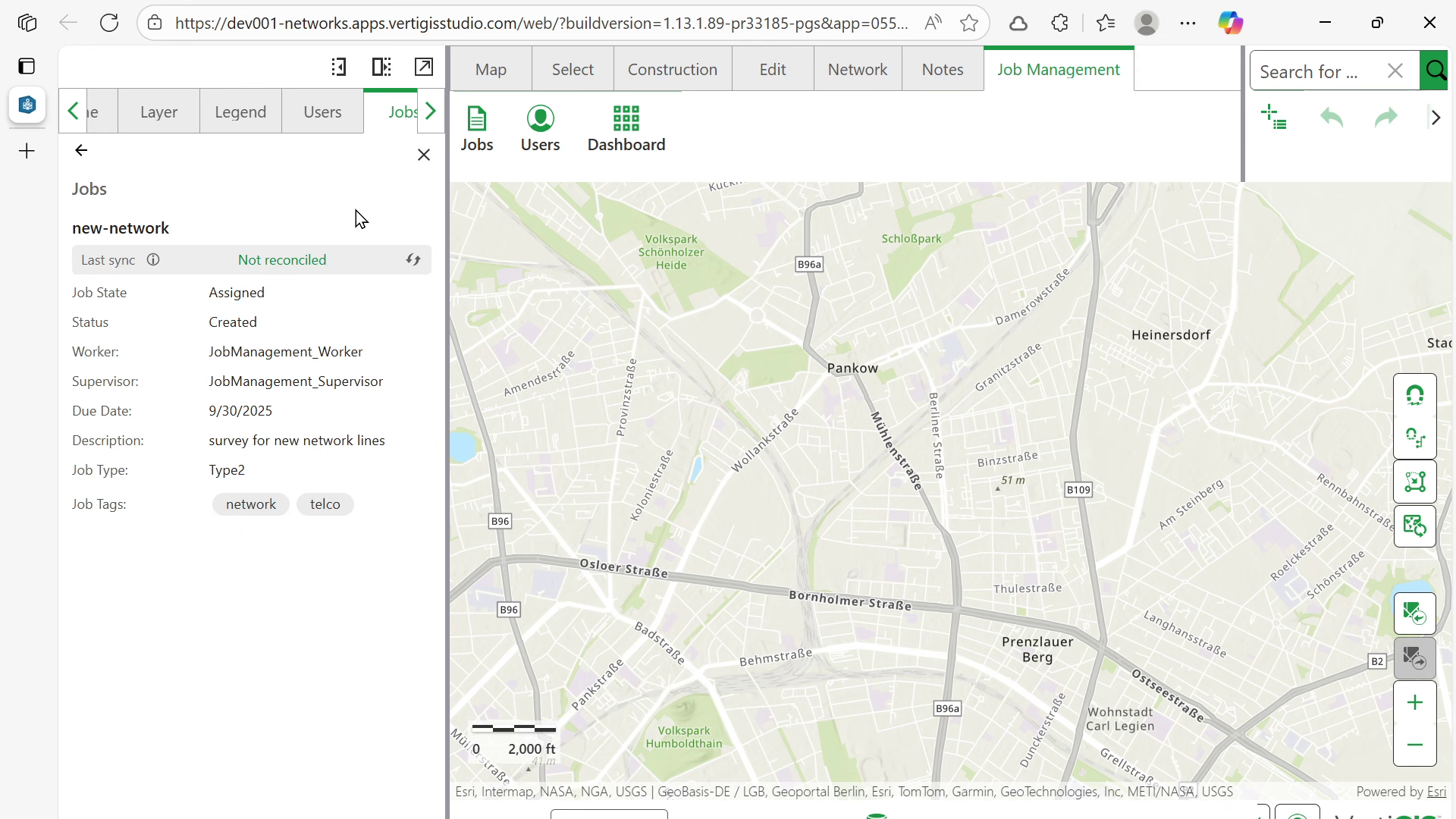
Task: Toggle the magnet snapping tool
Action: 1414,395
